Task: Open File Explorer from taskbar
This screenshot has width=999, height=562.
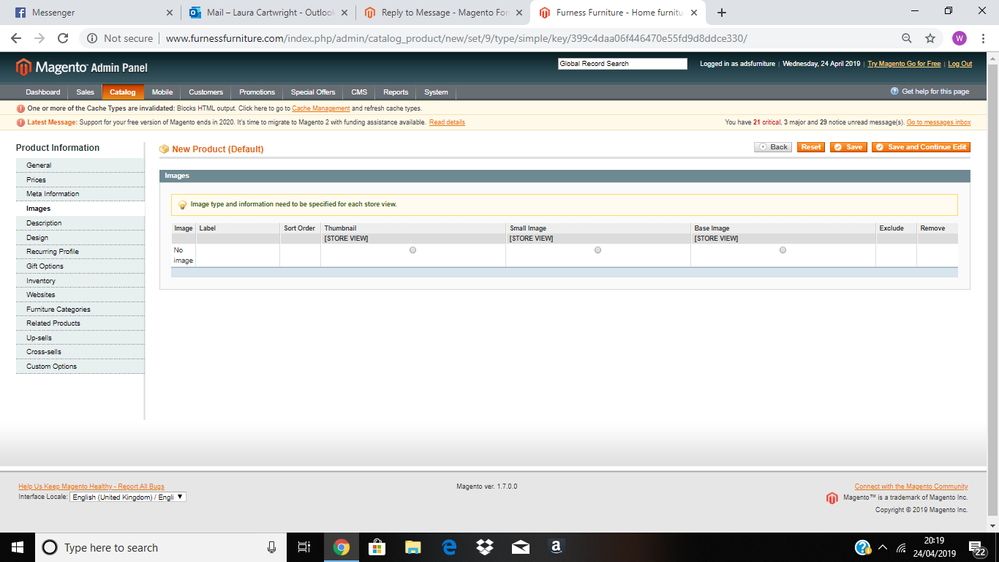Action: 413,547
